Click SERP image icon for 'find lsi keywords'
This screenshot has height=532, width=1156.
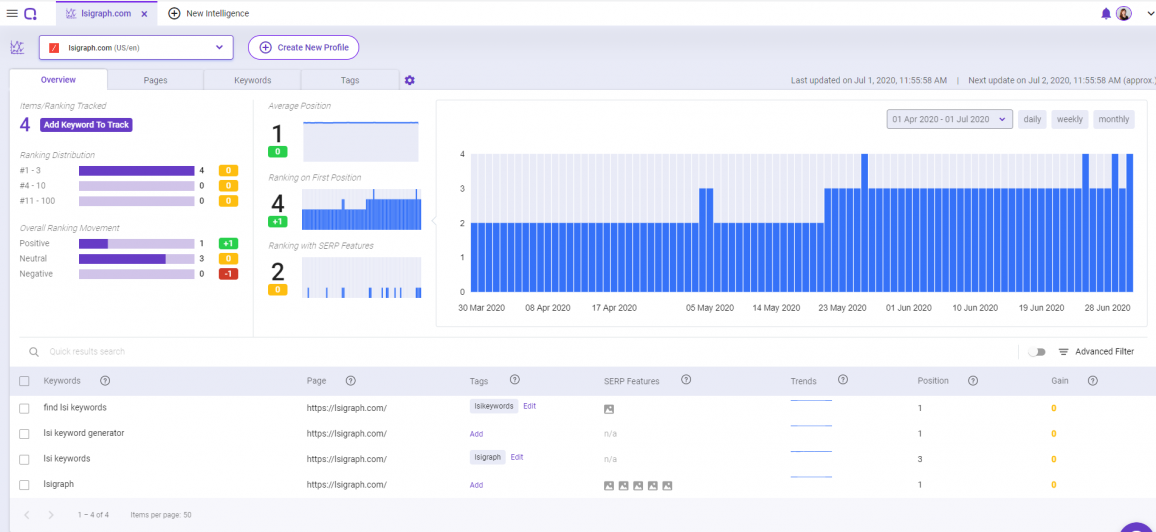[609, 409]
